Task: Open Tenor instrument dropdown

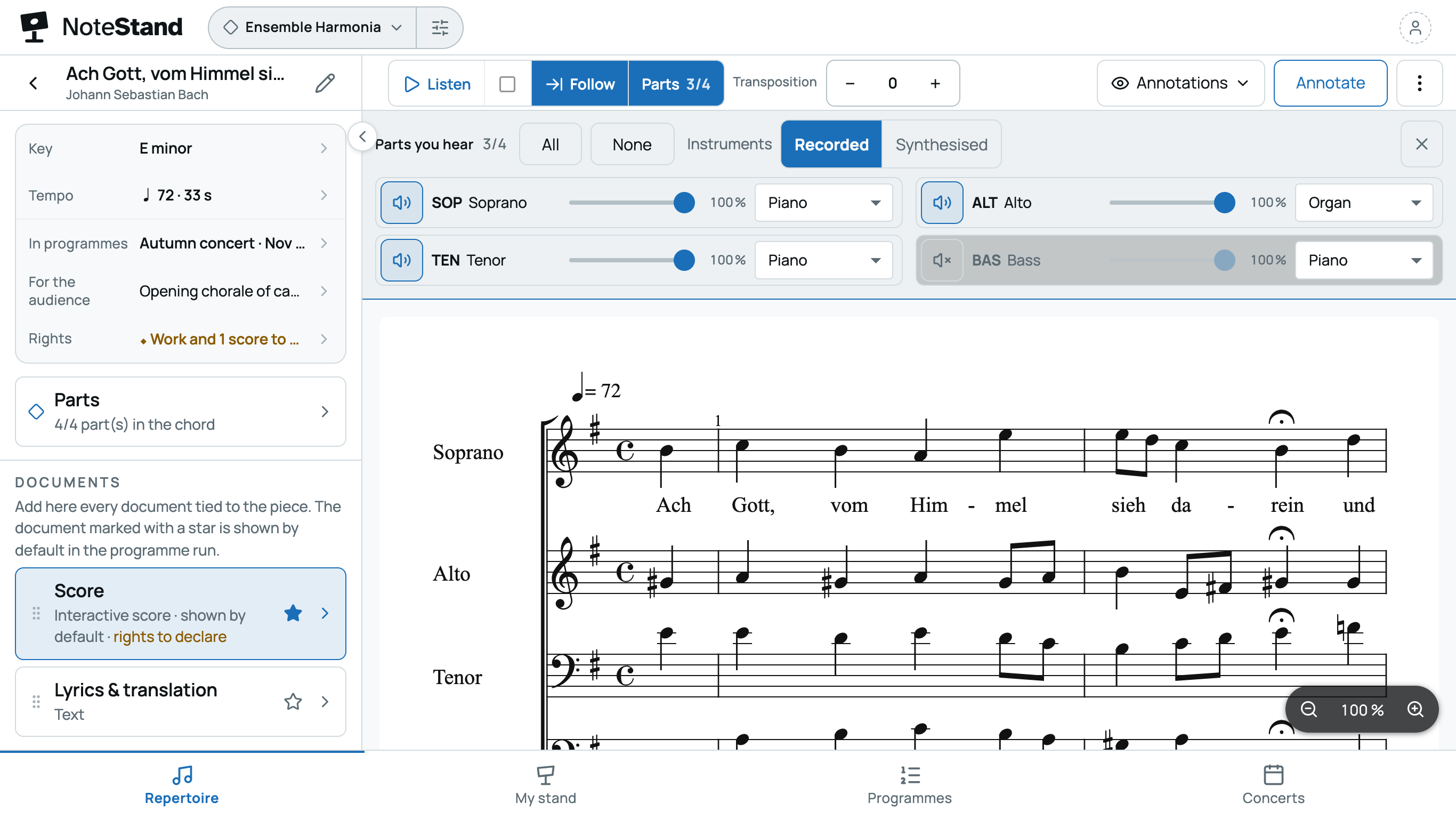Action: [x=823, y=260]
